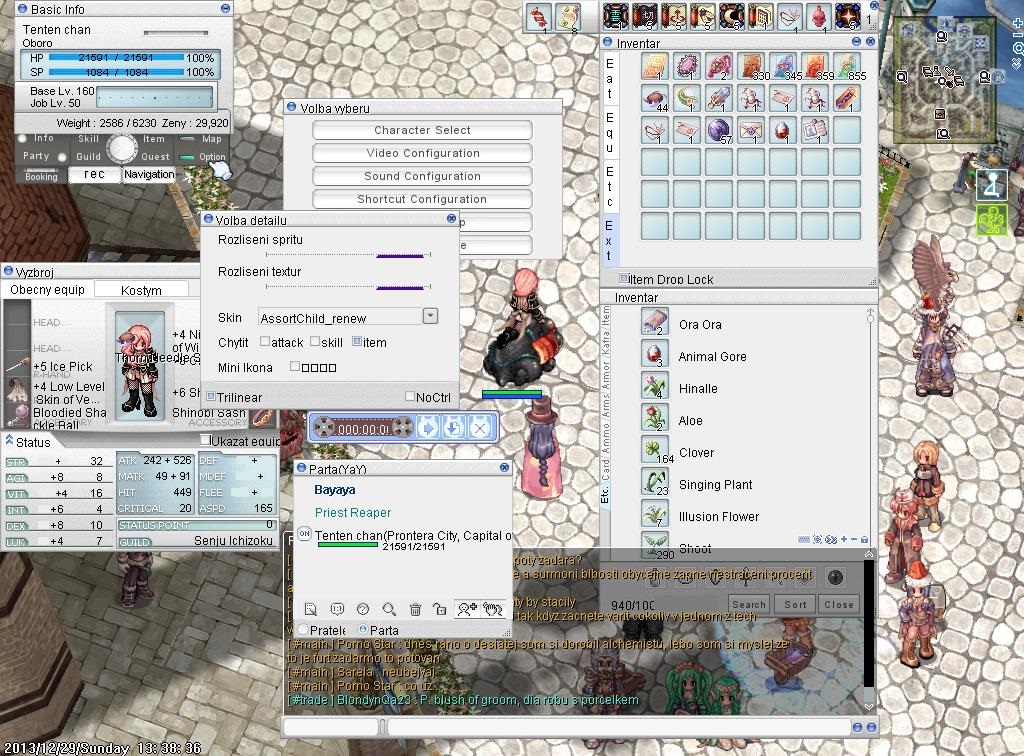This screenshot has height=756, width=1024.
Task: Minimize the Basic Info window
Action: (x=225, y=8)
